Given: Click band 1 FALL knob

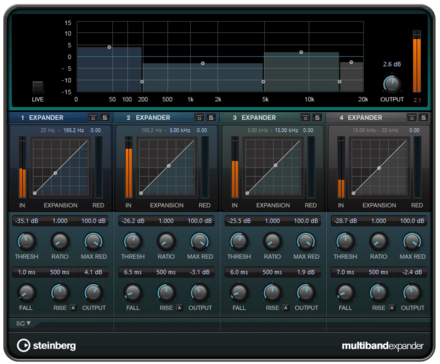Looking at the screenshot, I should 26,293.
